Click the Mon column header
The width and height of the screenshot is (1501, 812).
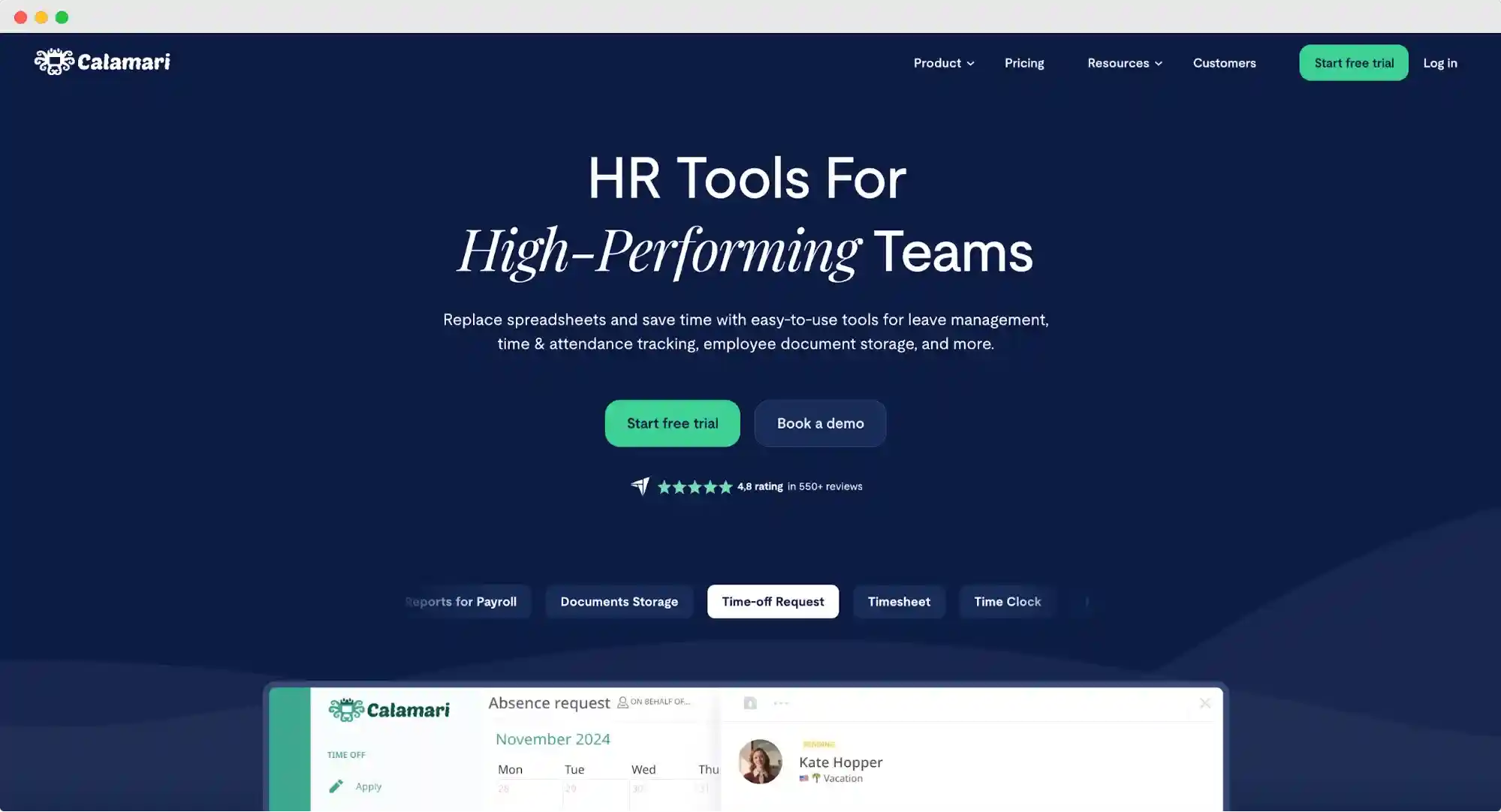510,769
